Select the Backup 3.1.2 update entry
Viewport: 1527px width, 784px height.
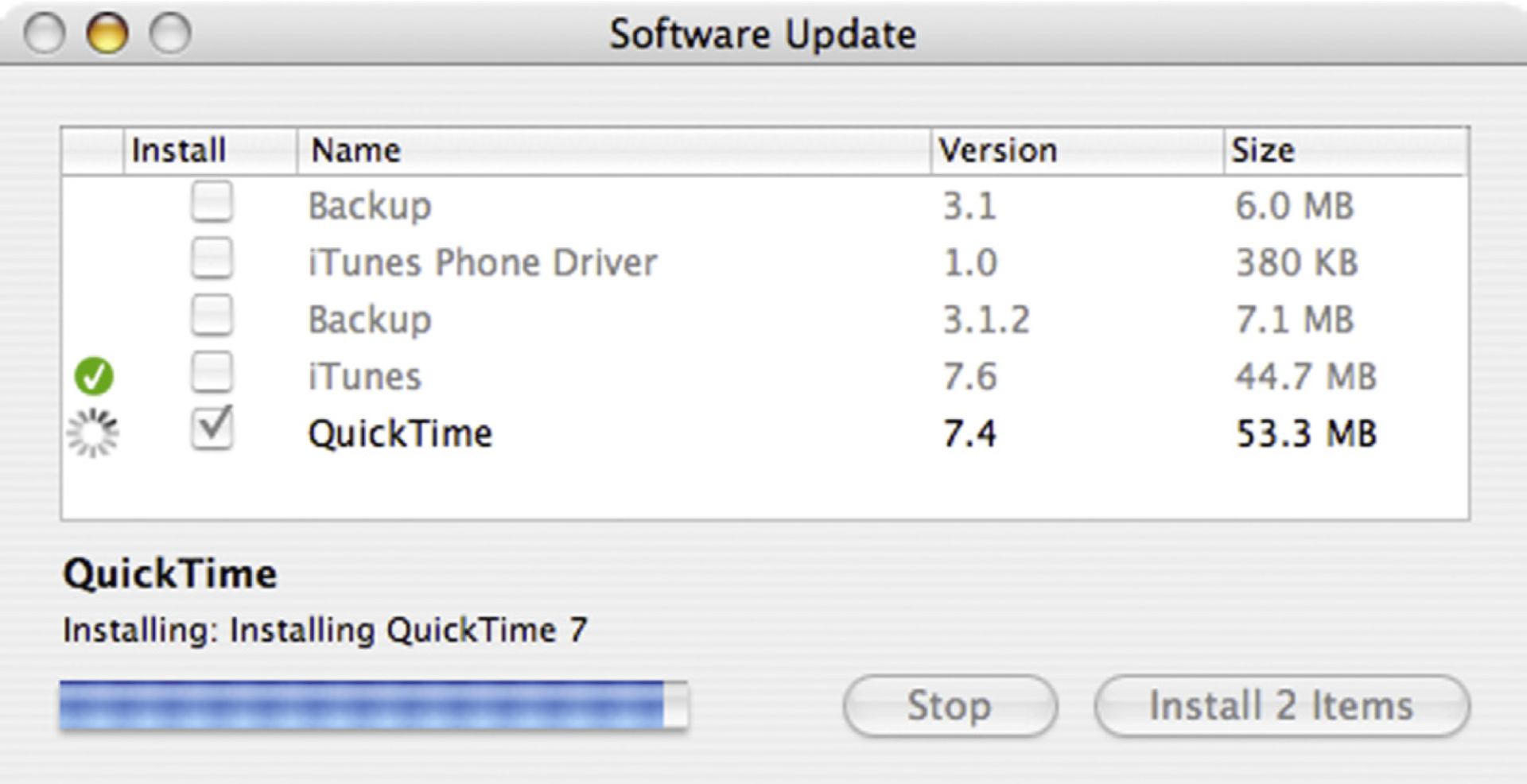click(765, 320)
